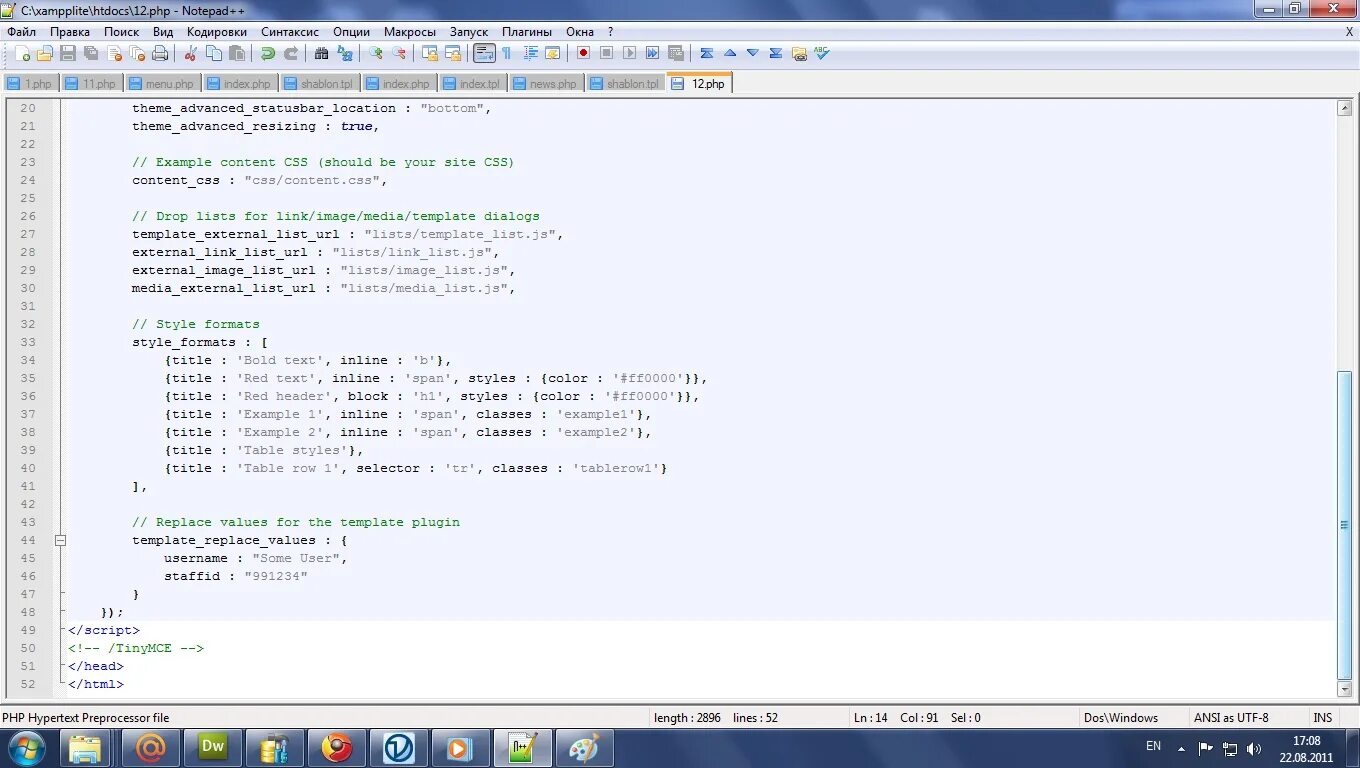Run macro multiple times icon
Image resolution: width=1360 pixels, height=768 pixels.
click(x=652, y=53)
